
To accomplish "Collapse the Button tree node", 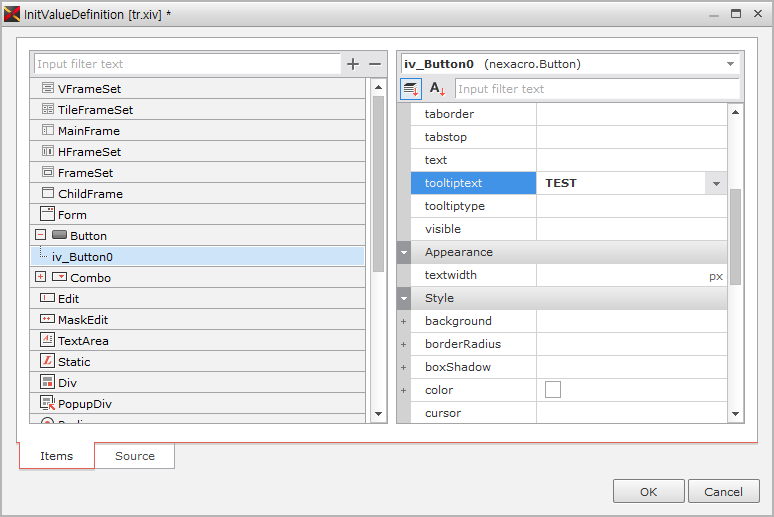I will pos(40,235).
